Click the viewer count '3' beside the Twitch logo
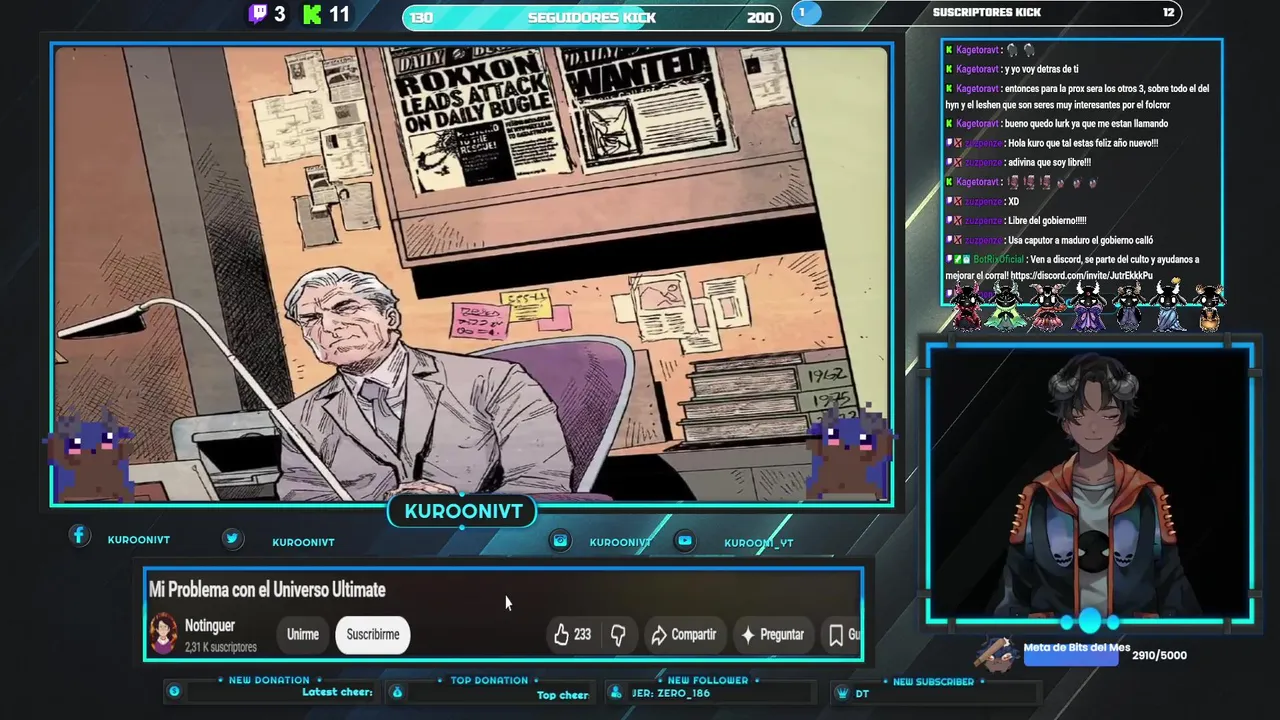The image size is (1280, 720). [x=280, y=14]
